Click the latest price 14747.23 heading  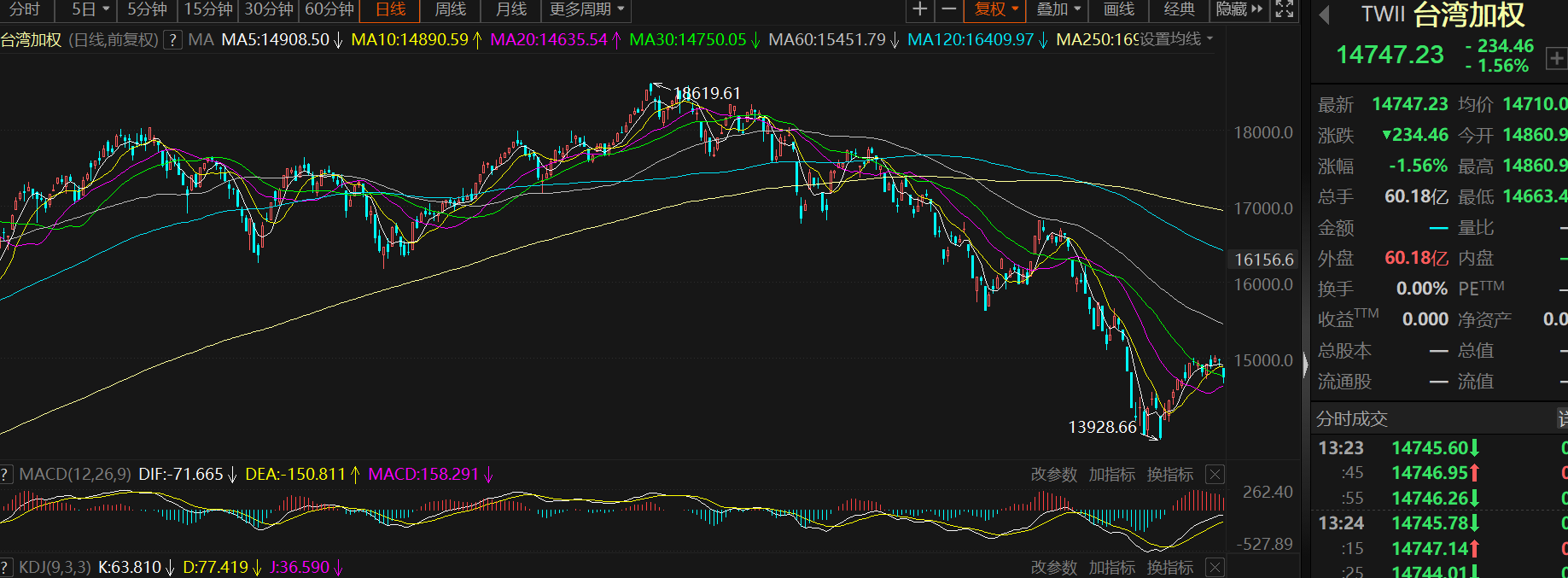click(1390, 55)
